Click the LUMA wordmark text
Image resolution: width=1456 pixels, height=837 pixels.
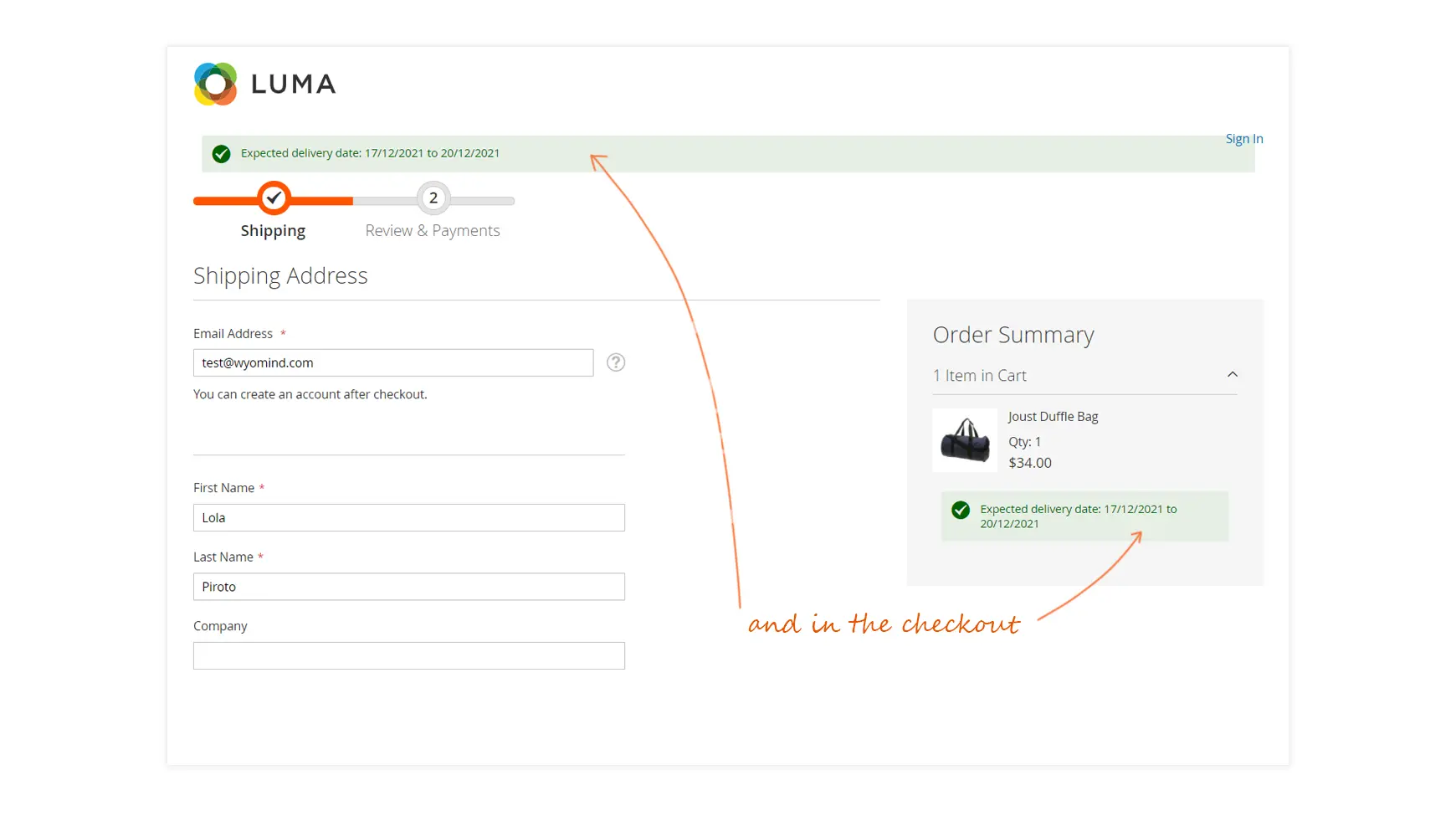point(293,84)
